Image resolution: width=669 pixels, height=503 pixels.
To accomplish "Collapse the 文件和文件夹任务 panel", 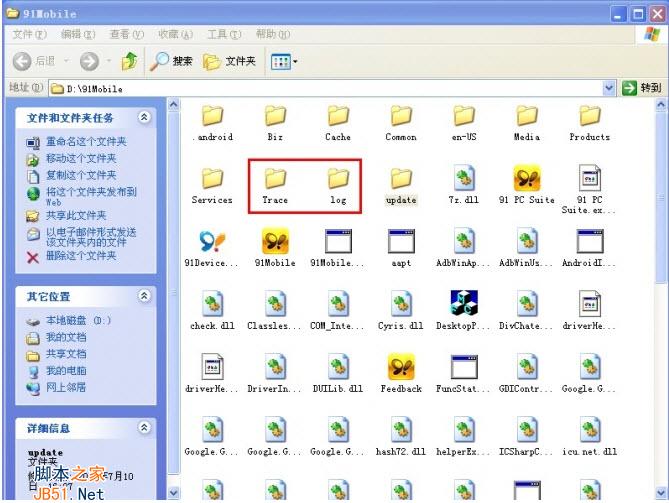I will [x=145, y=117].
